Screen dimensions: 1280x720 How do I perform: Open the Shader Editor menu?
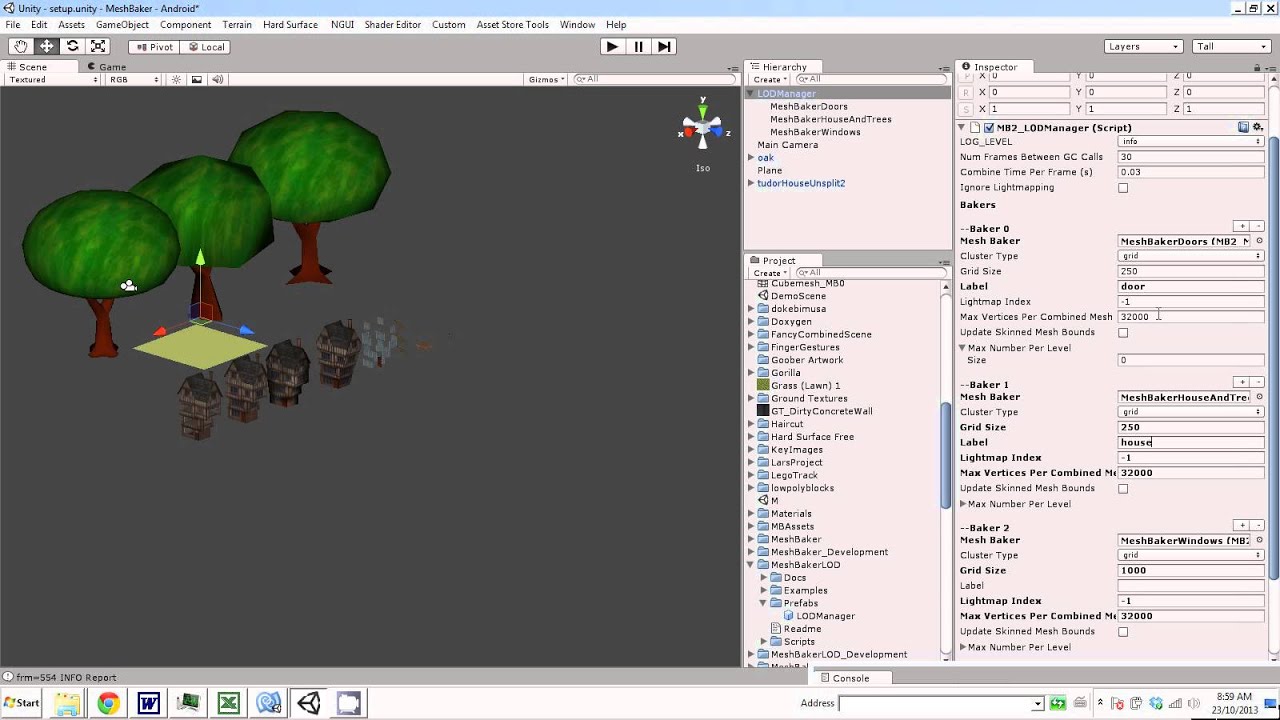(x=393, y=24)
